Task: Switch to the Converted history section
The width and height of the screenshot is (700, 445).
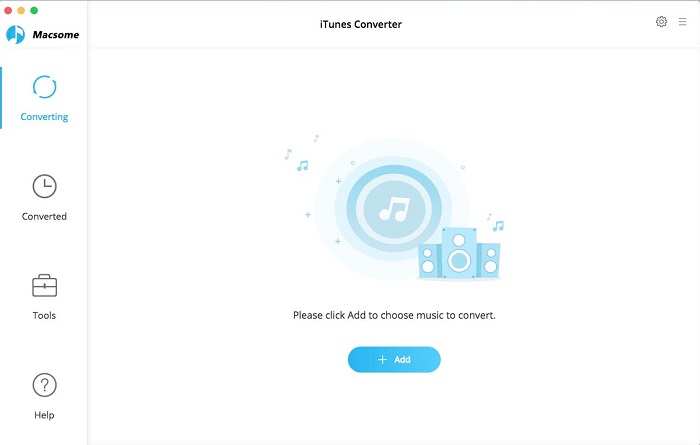Action: [44, 198]
